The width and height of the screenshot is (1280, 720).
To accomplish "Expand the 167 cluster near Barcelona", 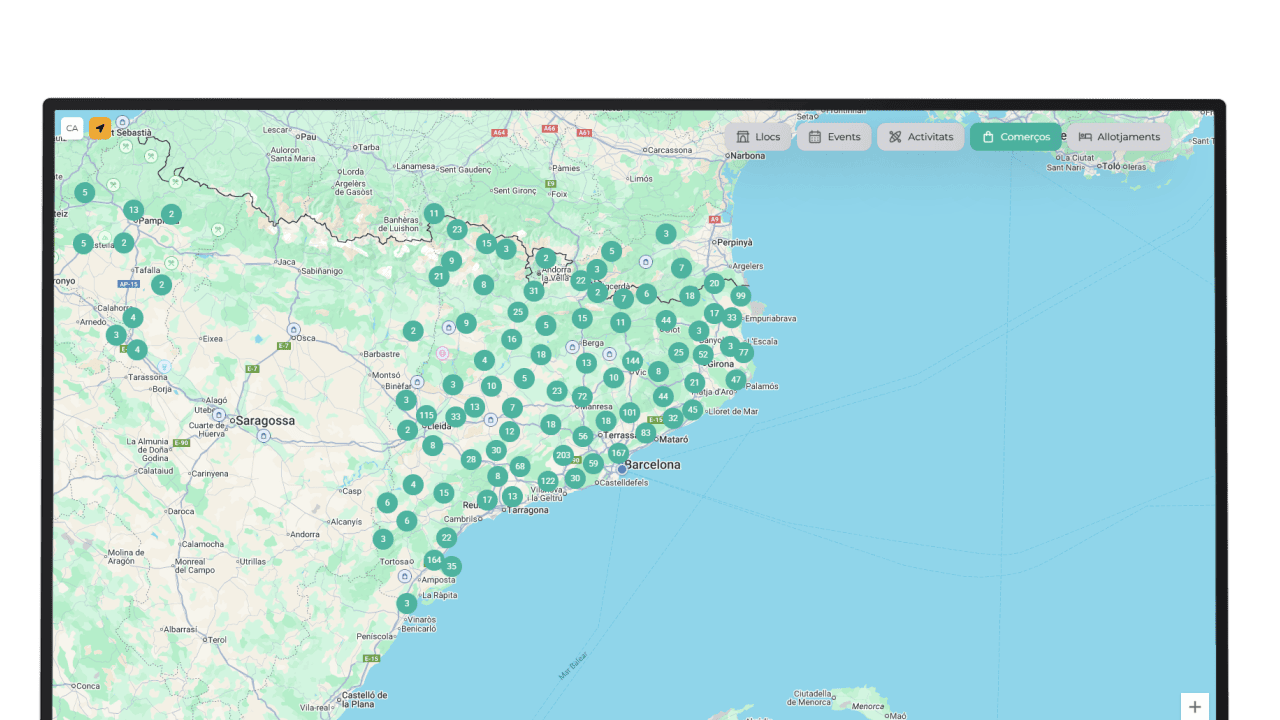I will [618, 452].
